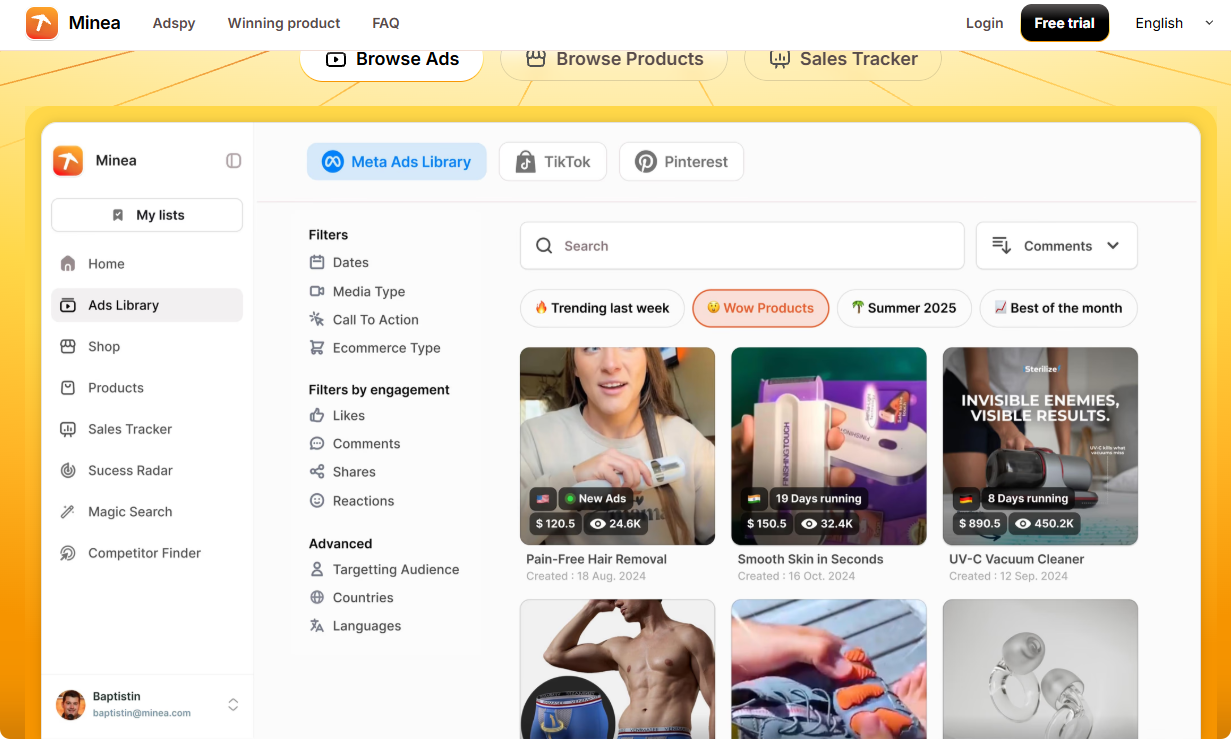The width and height of the screenshot is (1231, 739).
Task: Enable the Summer 2025 filter chip
Action: [x=903, y=308]
